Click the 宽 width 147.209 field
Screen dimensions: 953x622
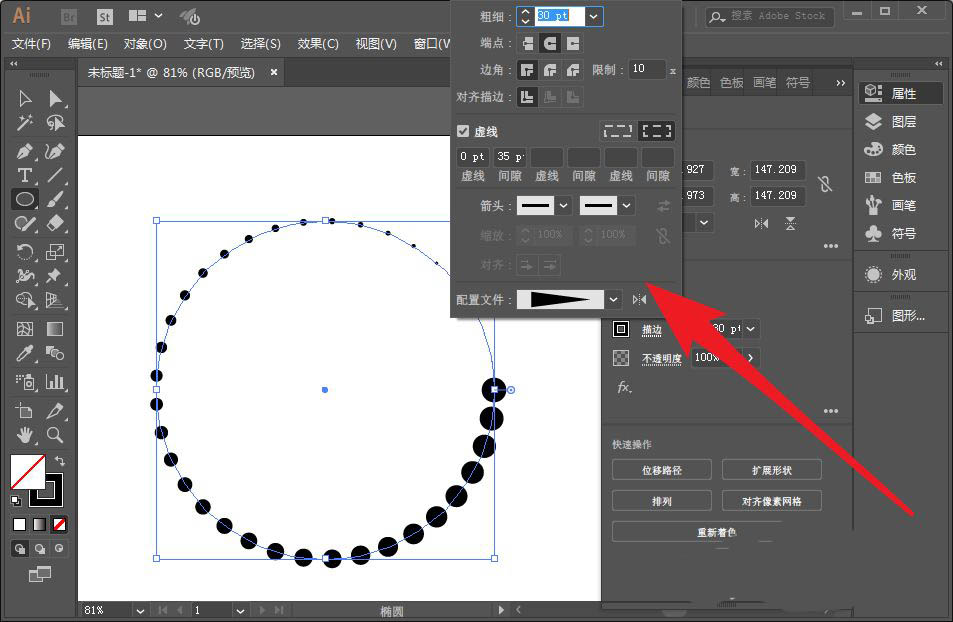777,170
